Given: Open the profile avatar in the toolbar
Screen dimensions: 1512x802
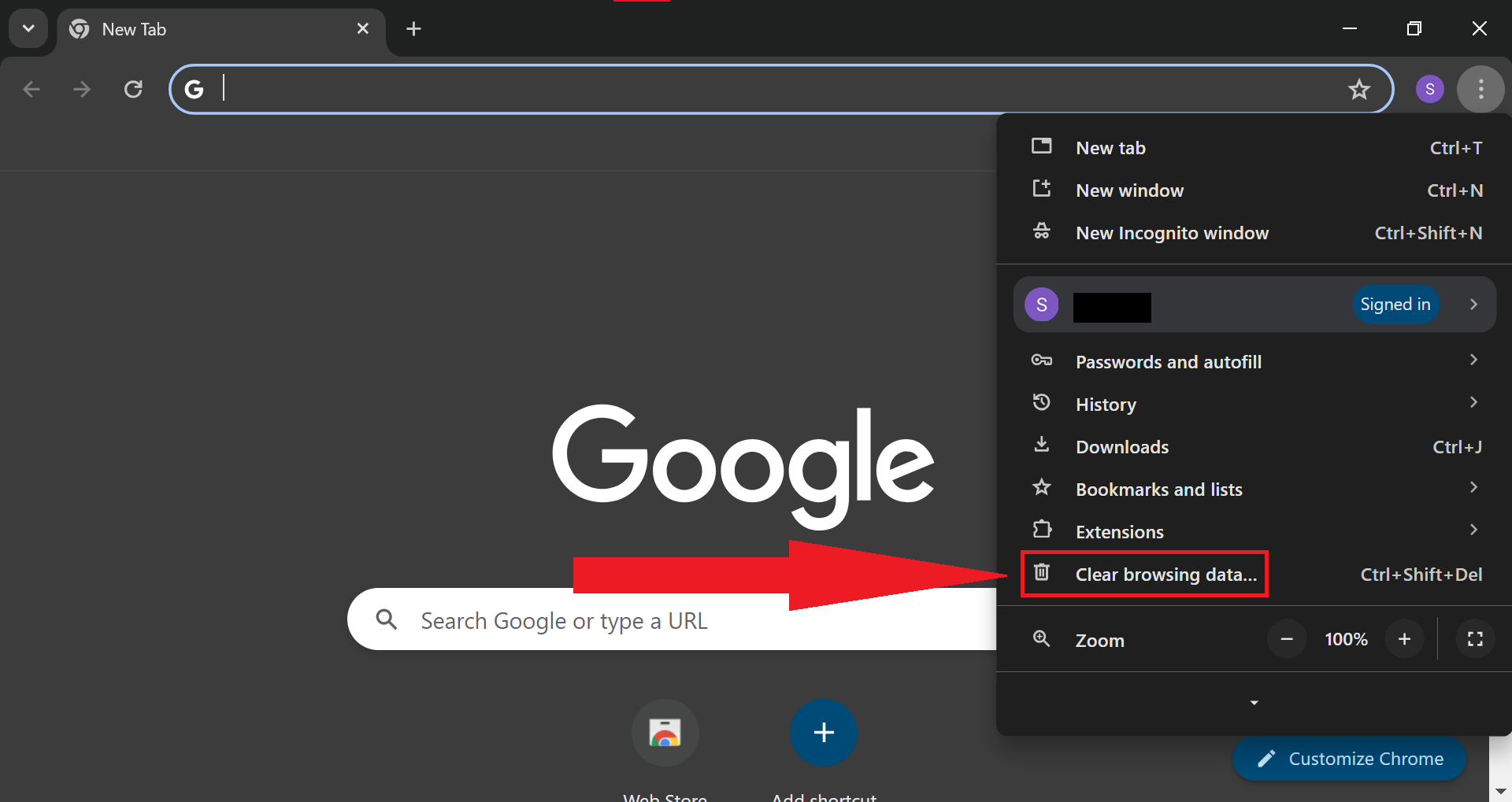Looking at the screenshot, I should coord(1430,89).
